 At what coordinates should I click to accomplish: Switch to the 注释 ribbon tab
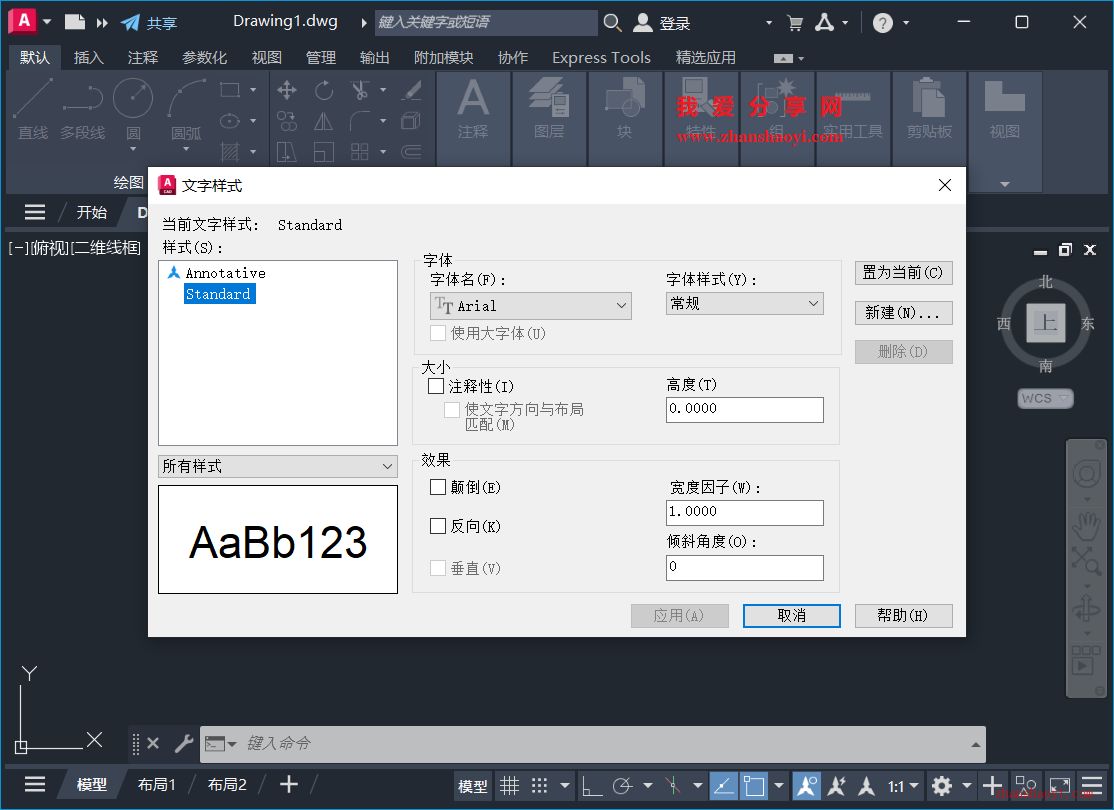(143, 58)
